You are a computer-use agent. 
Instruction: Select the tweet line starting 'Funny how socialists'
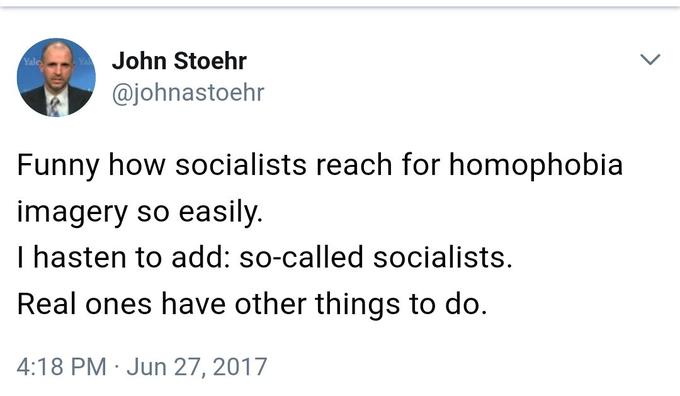320,165
